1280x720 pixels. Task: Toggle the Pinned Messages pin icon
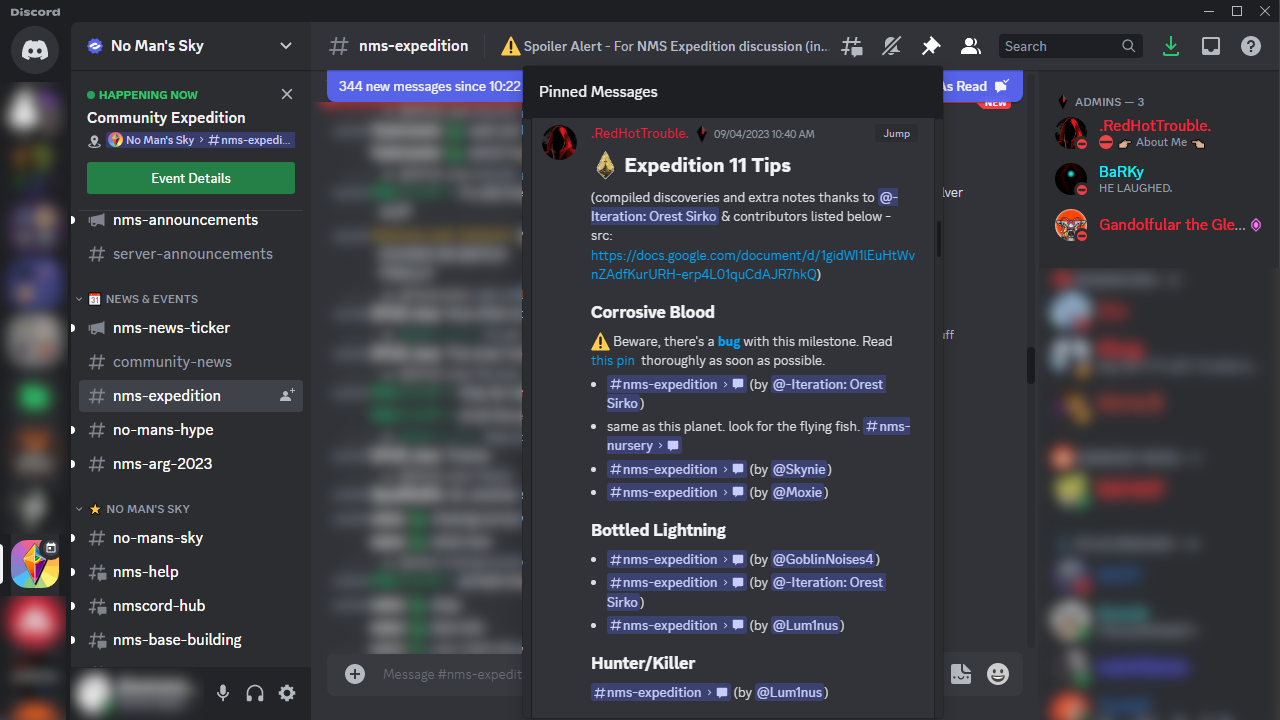point(931,46)
